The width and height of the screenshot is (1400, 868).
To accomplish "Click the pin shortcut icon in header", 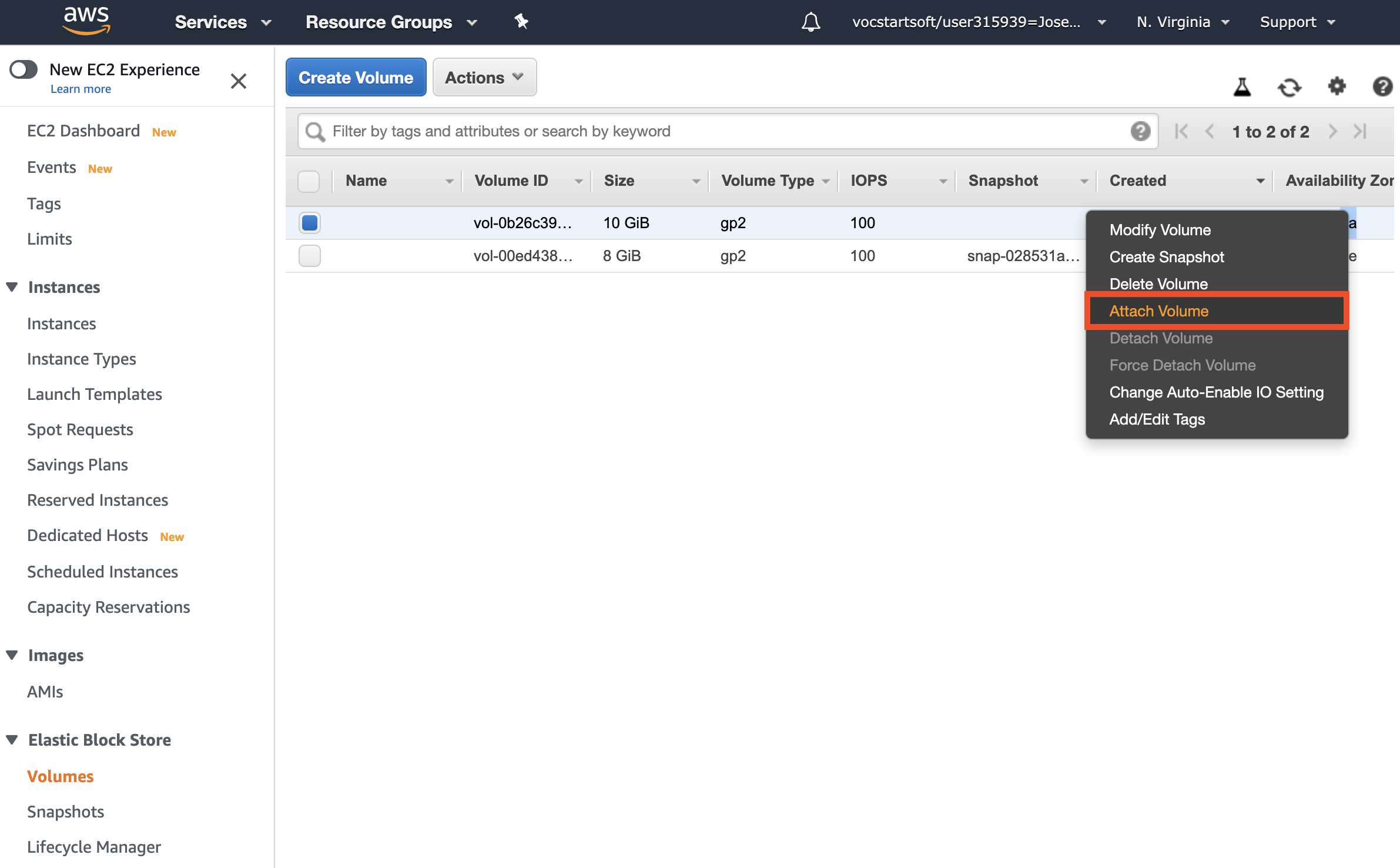I will tap(521, 22).
